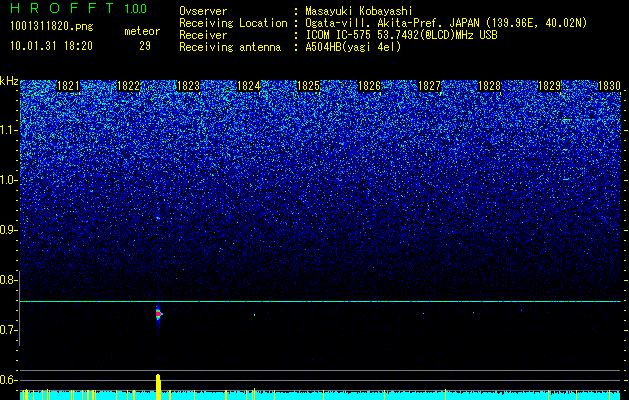Click the 1.1 kHz axis label
The height and width of the screenshot is (400, 629).
coord(7,130)
